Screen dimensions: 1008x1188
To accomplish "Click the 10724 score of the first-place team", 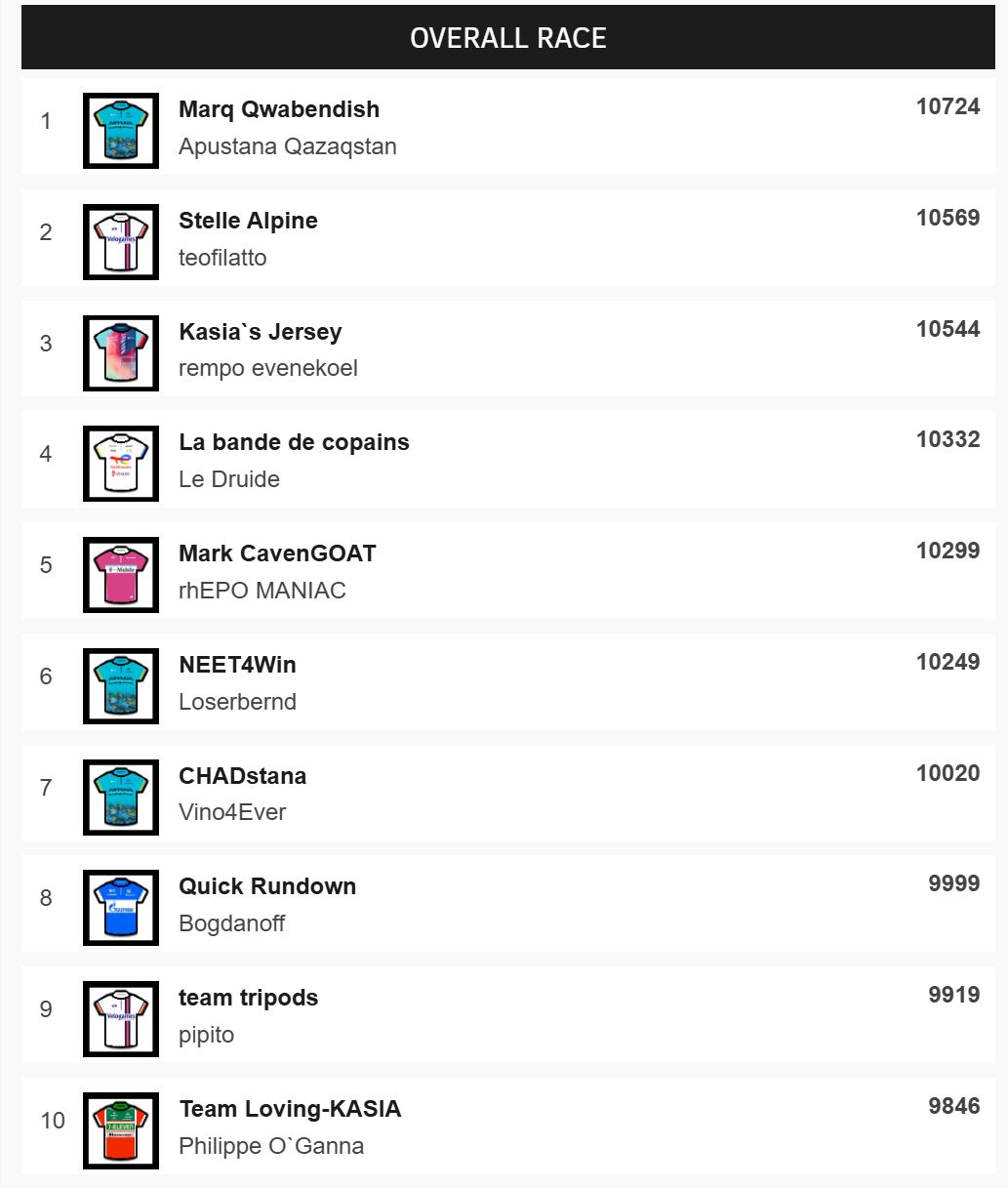I will point(948,106).
